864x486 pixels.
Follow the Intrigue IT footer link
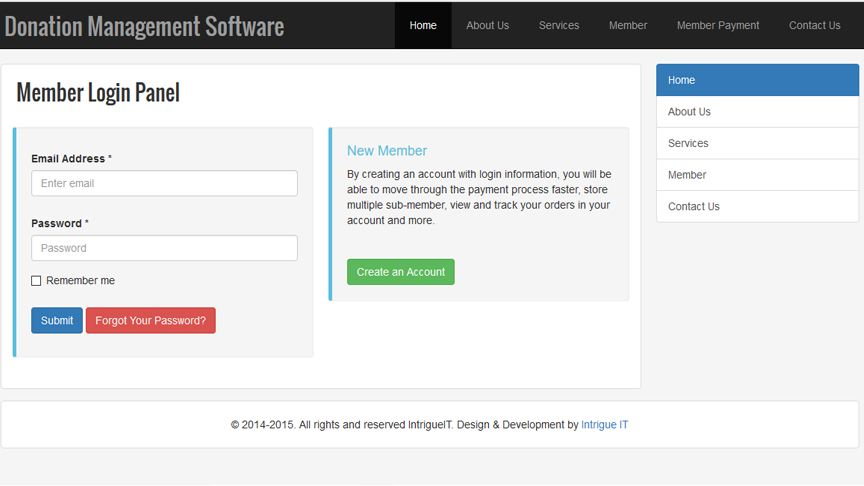coord(604,425)
